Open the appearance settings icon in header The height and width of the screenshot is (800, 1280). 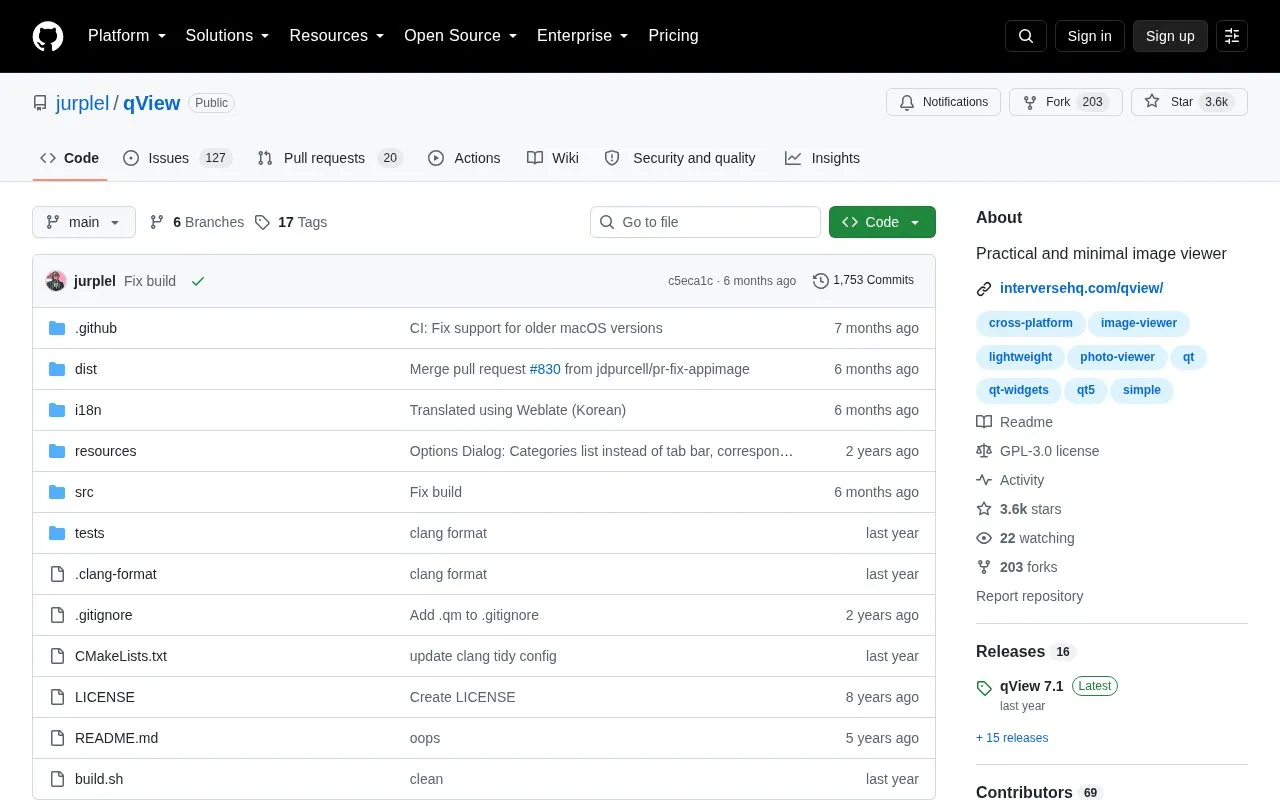[1232, 36]
